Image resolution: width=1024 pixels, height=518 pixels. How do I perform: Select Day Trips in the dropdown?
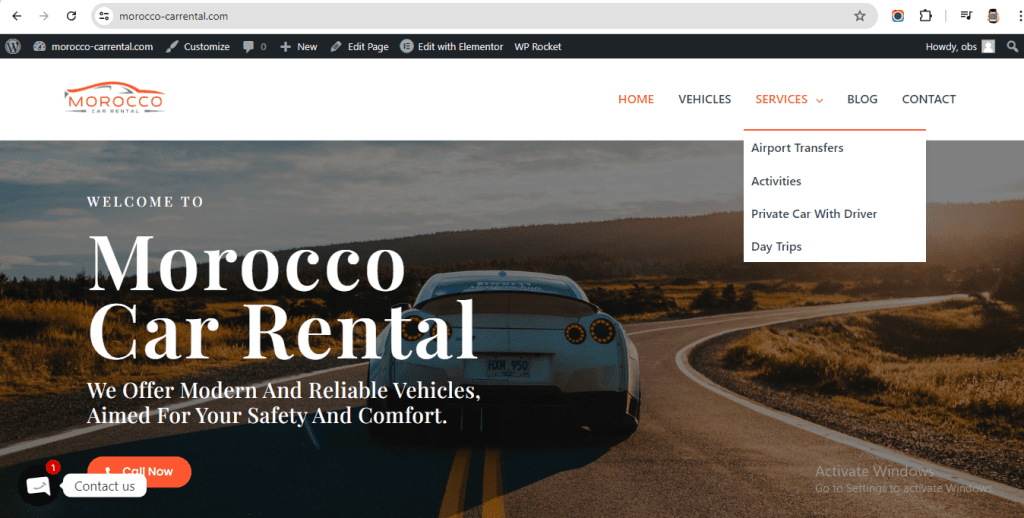click(776, 246)
